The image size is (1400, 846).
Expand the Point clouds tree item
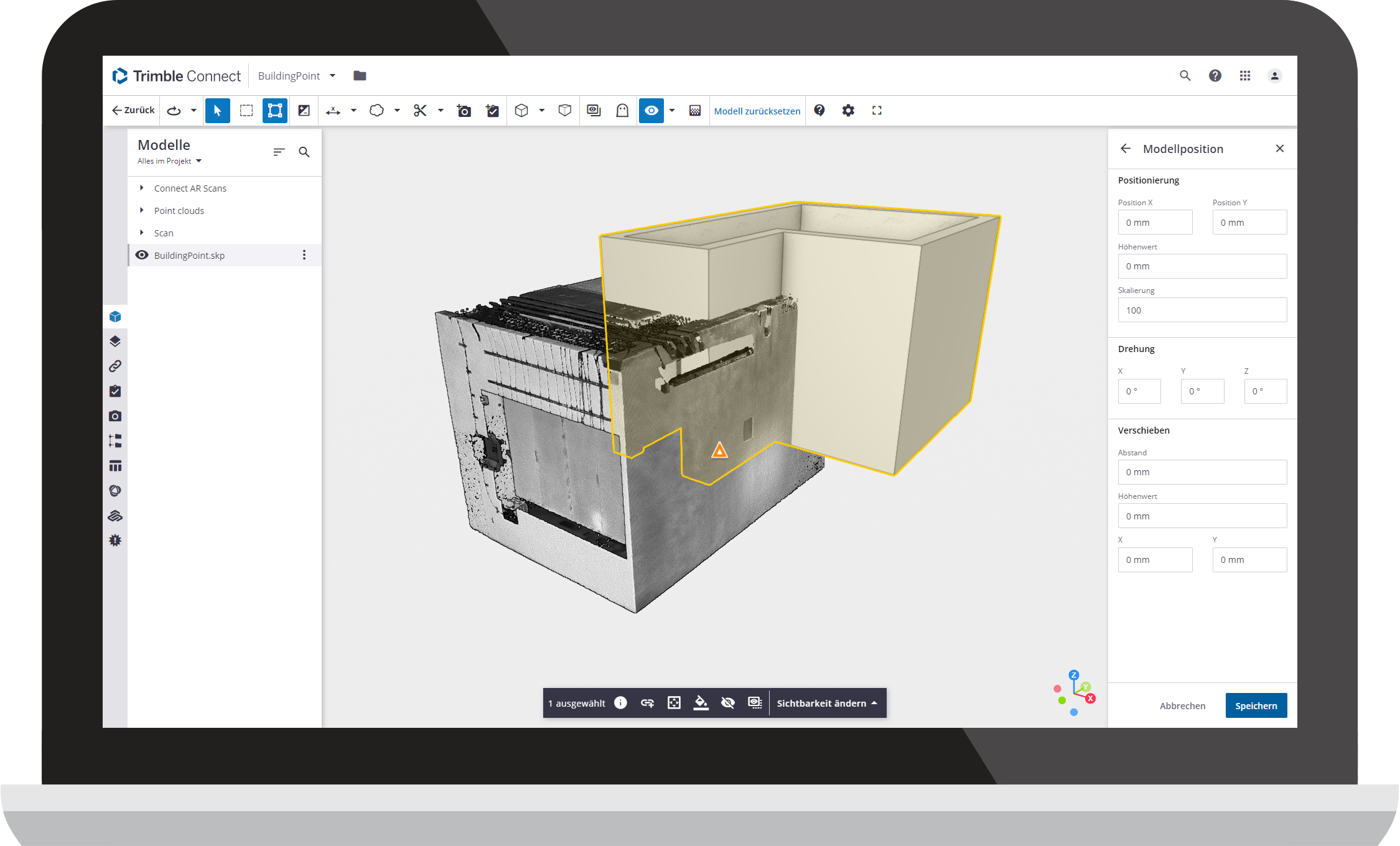tap(142, 210)
